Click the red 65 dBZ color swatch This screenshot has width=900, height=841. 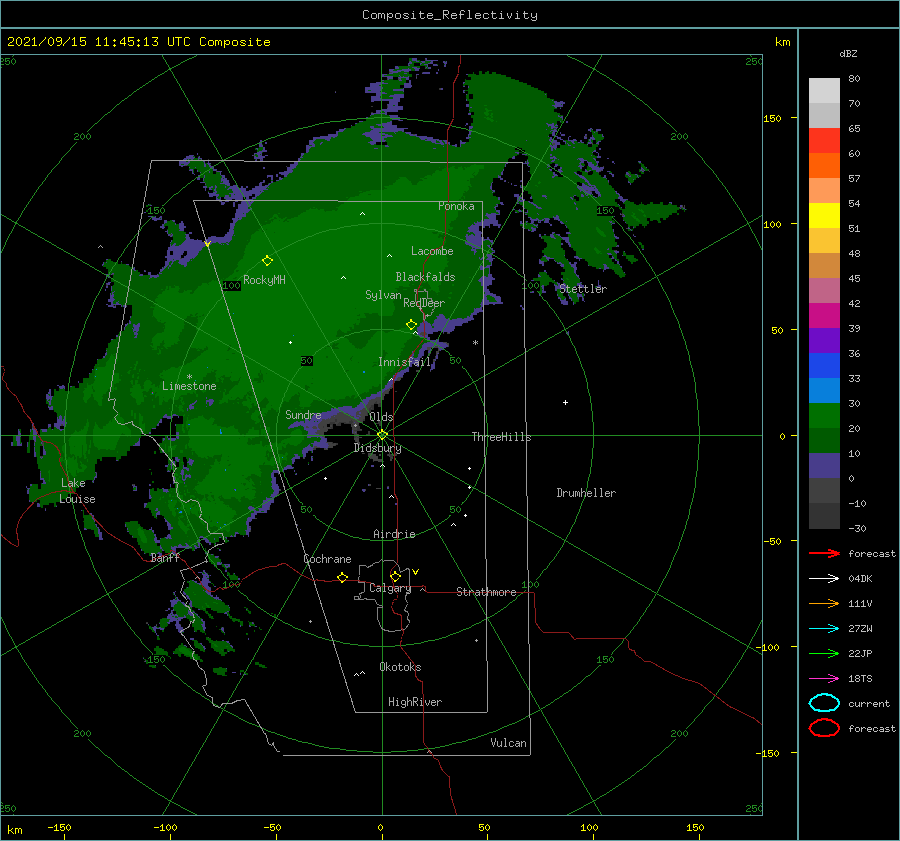[x=824, y=141]
